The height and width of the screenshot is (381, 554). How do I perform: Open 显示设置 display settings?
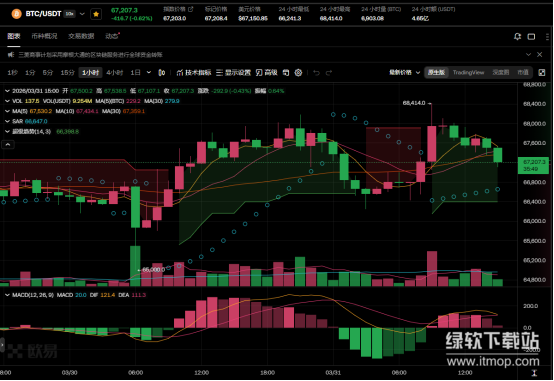[234, 72]
